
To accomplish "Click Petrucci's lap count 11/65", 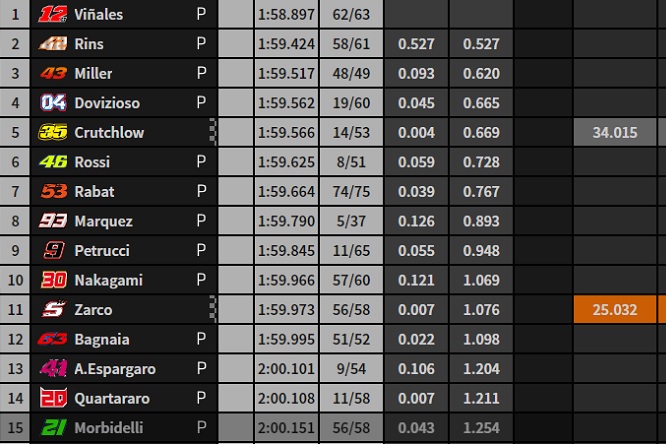I will 351,250.
